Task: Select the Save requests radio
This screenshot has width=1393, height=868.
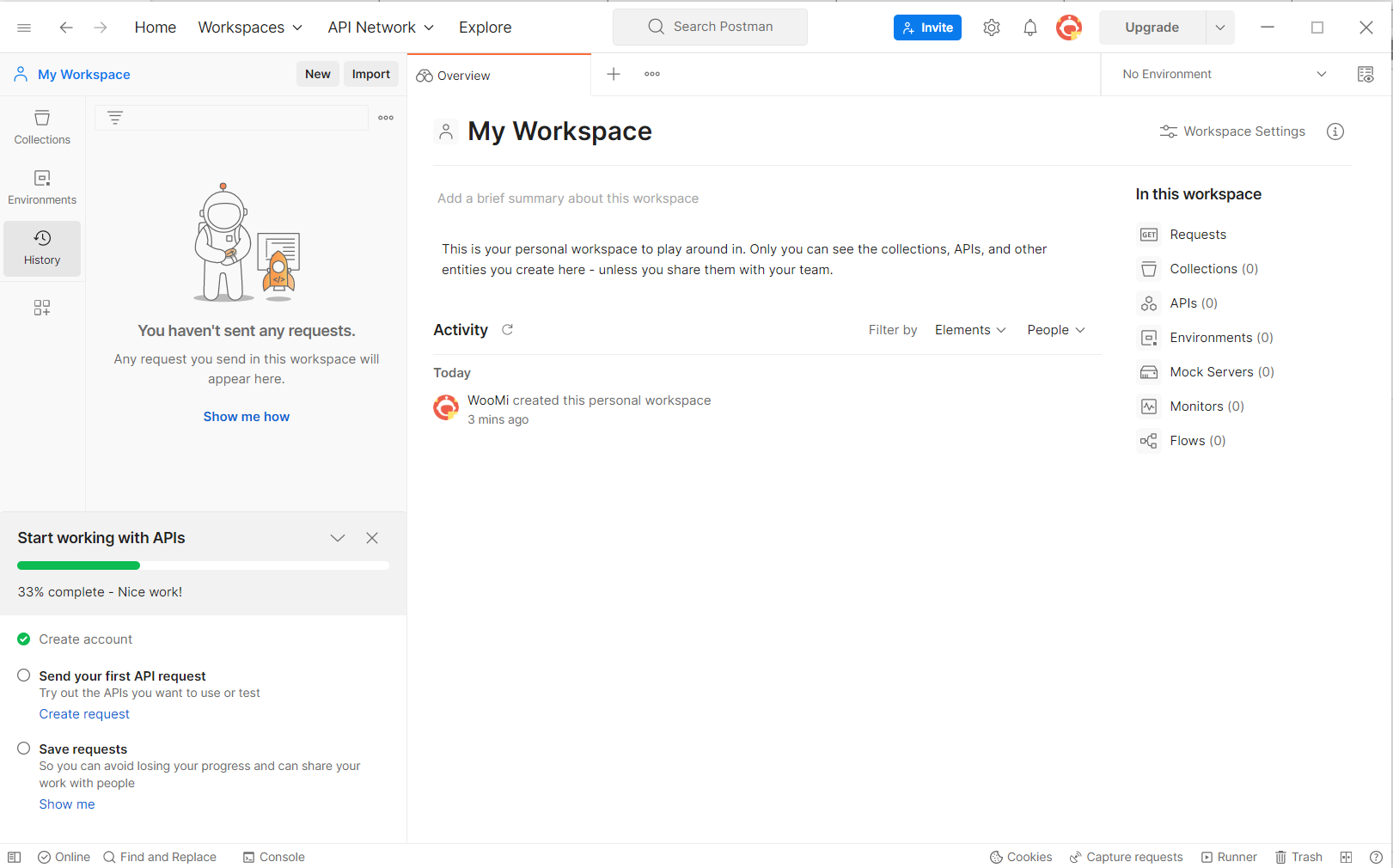Action: tap(24, 749)
